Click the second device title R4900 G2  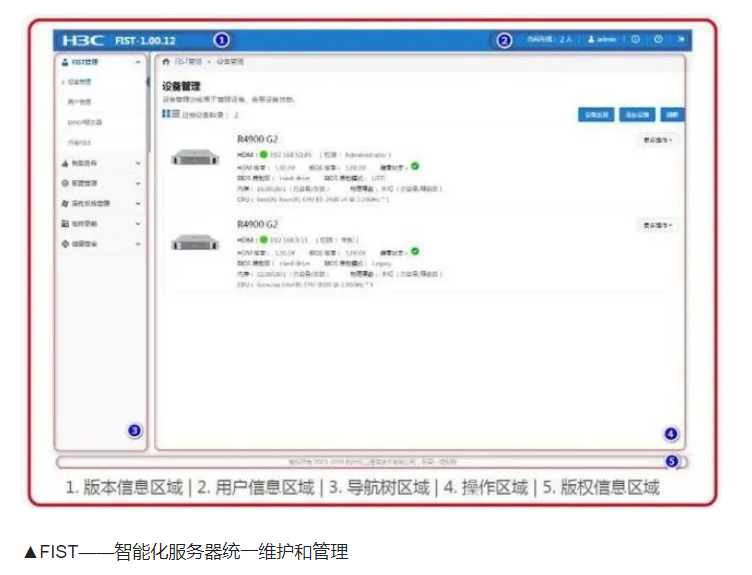pos(258,224)
